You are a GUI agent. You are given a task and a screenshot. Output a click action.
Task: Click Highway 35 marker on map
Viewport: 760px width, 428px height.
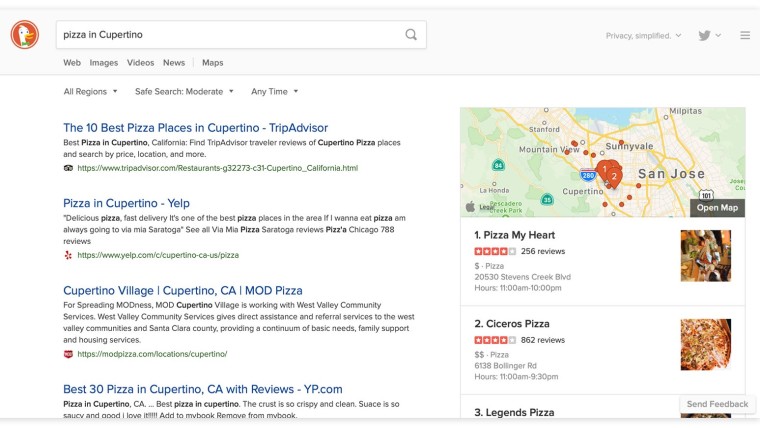[547, 199]
